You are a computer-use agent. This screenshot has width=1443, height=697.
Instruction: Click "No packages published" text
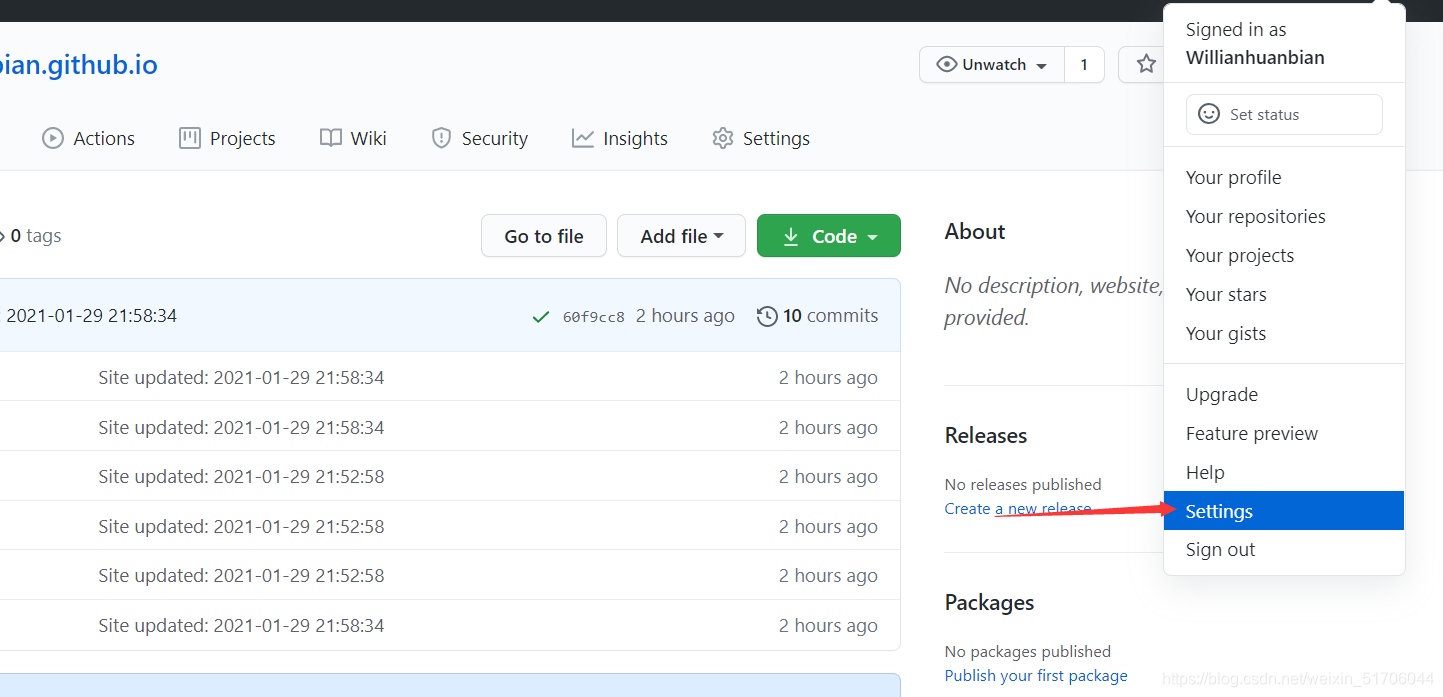coord(1028,651)
